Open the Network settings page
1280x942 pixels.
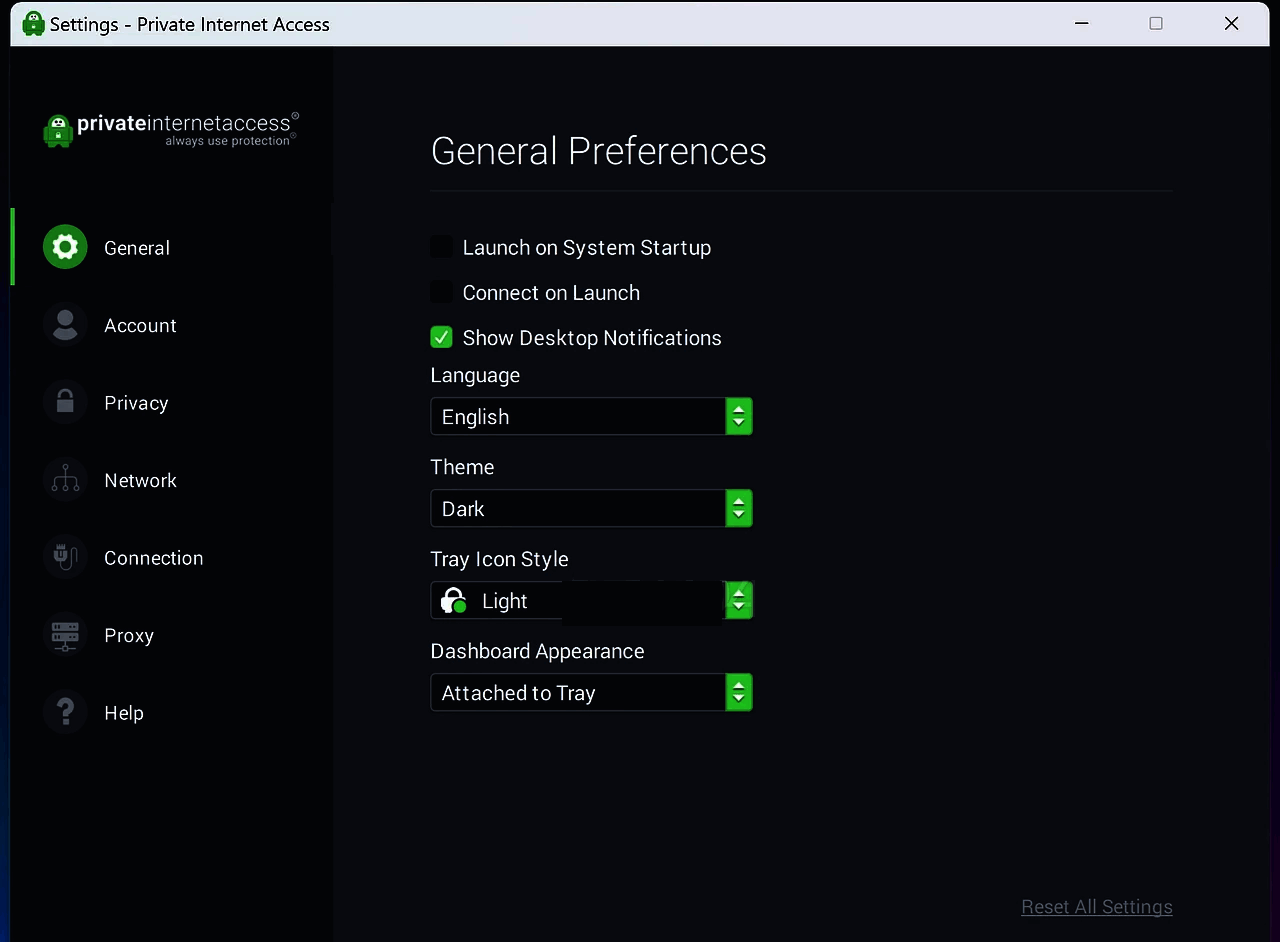pos(140,481)
